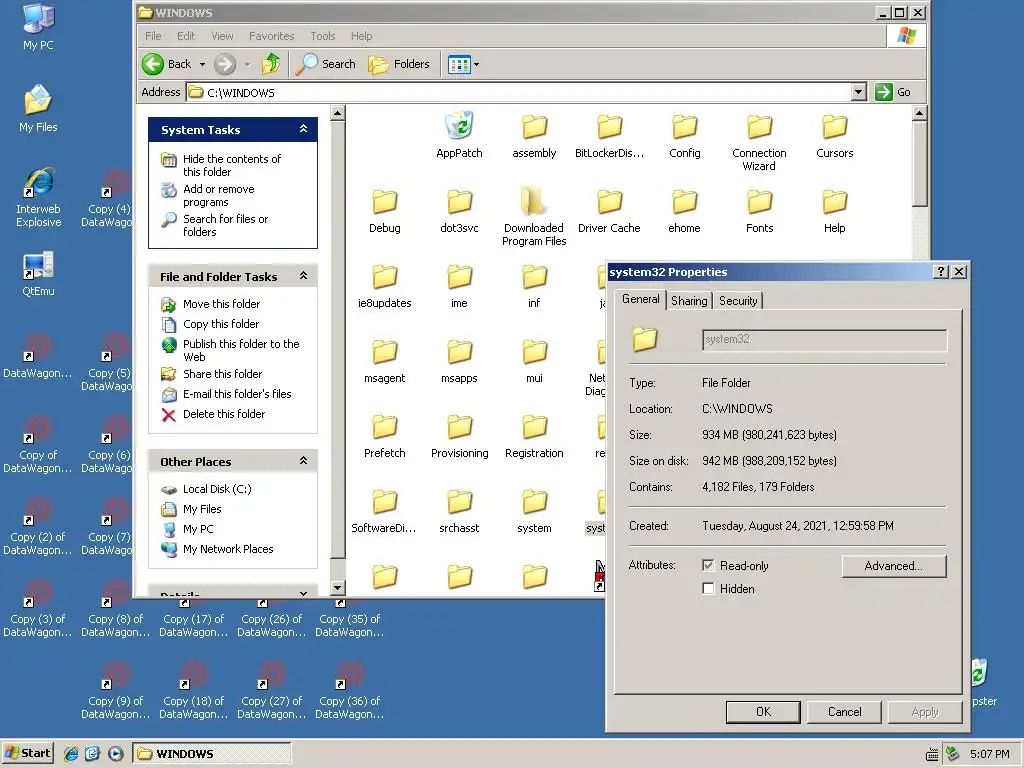This screenshot has width=1024, height=768.
Task: Click Hide the contents of this folder
Action: tap(231, 165)
